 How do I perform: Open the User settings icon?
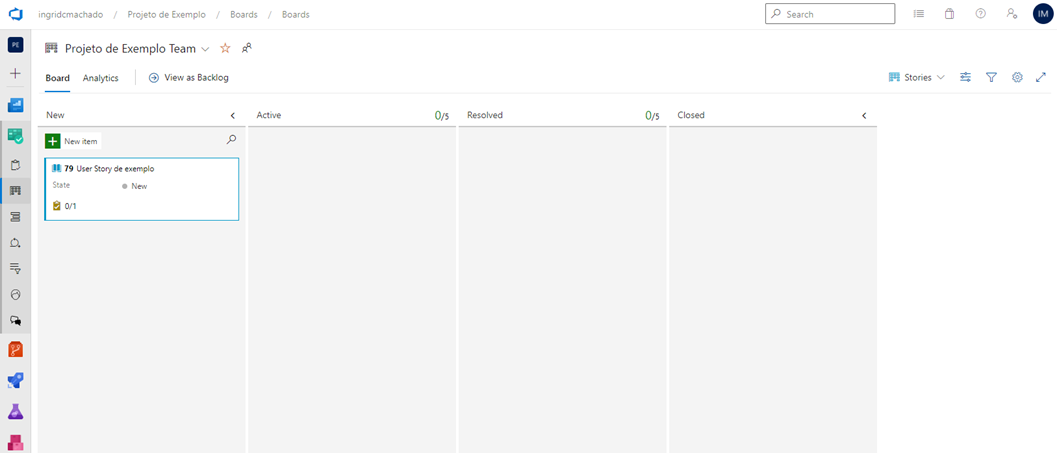point(1012,13)
